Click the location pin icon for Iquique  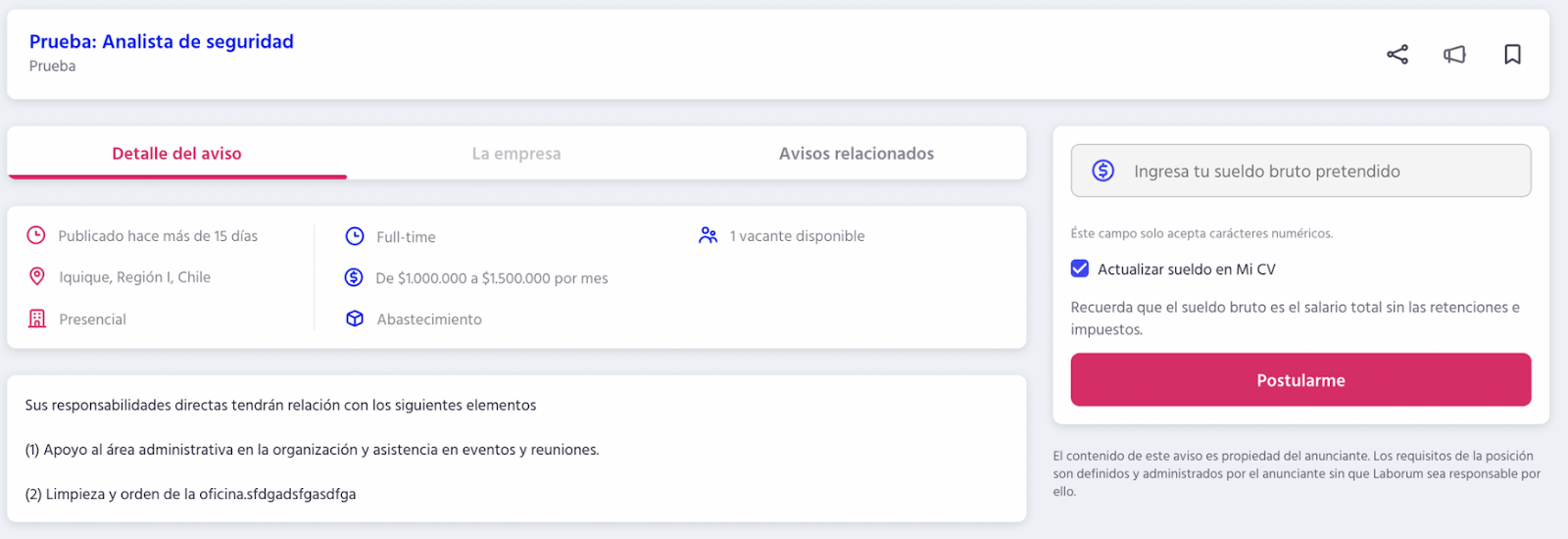pyautogui.click(x=36, y=276)
